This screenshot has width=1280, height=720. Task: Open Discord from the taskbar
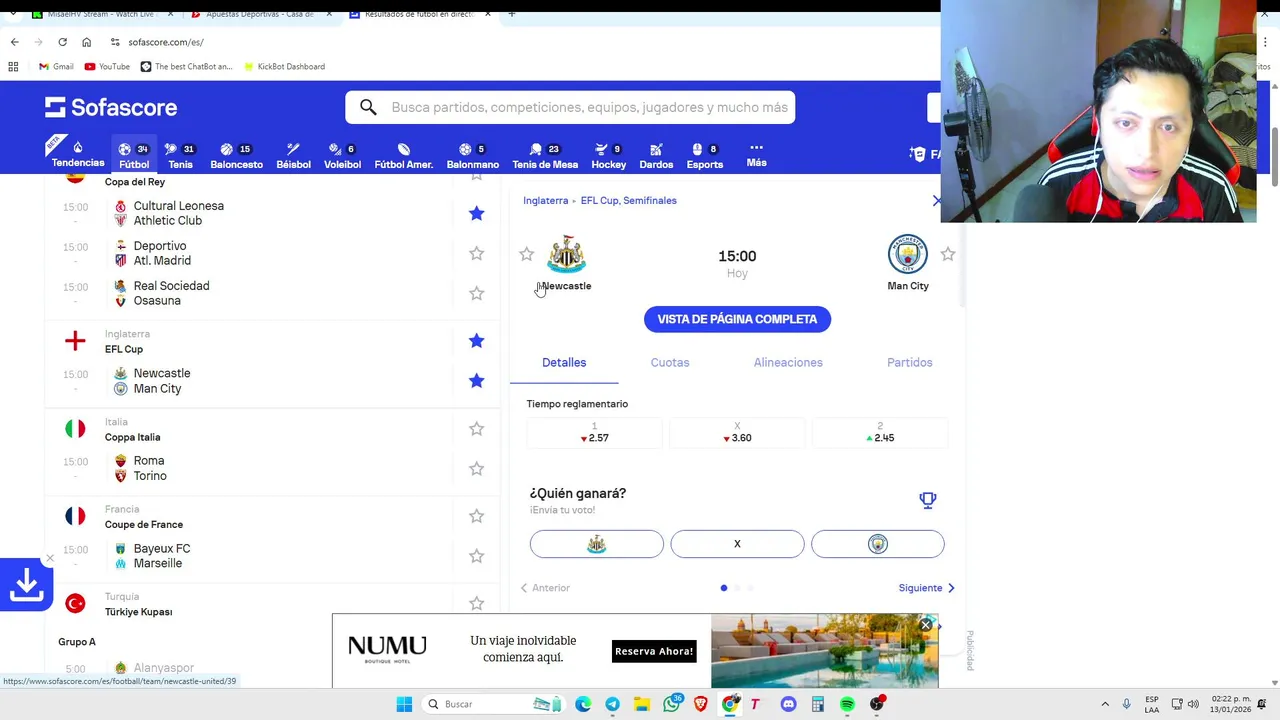[788, 704]
